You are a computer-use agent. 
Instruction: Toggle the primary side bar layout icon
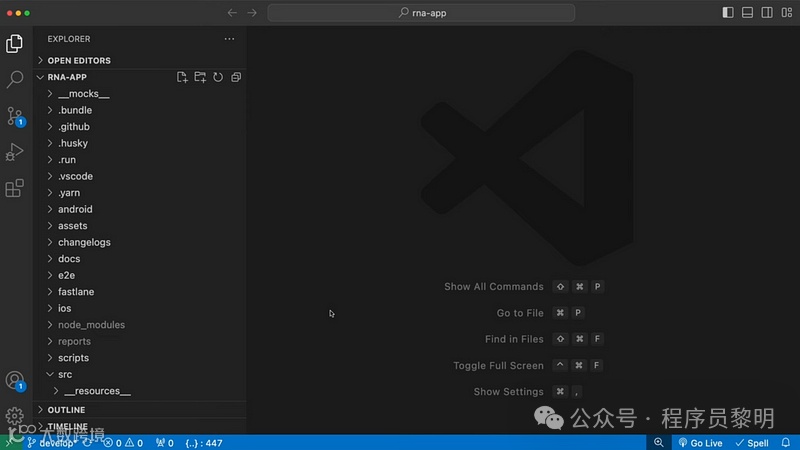(728, 13)
